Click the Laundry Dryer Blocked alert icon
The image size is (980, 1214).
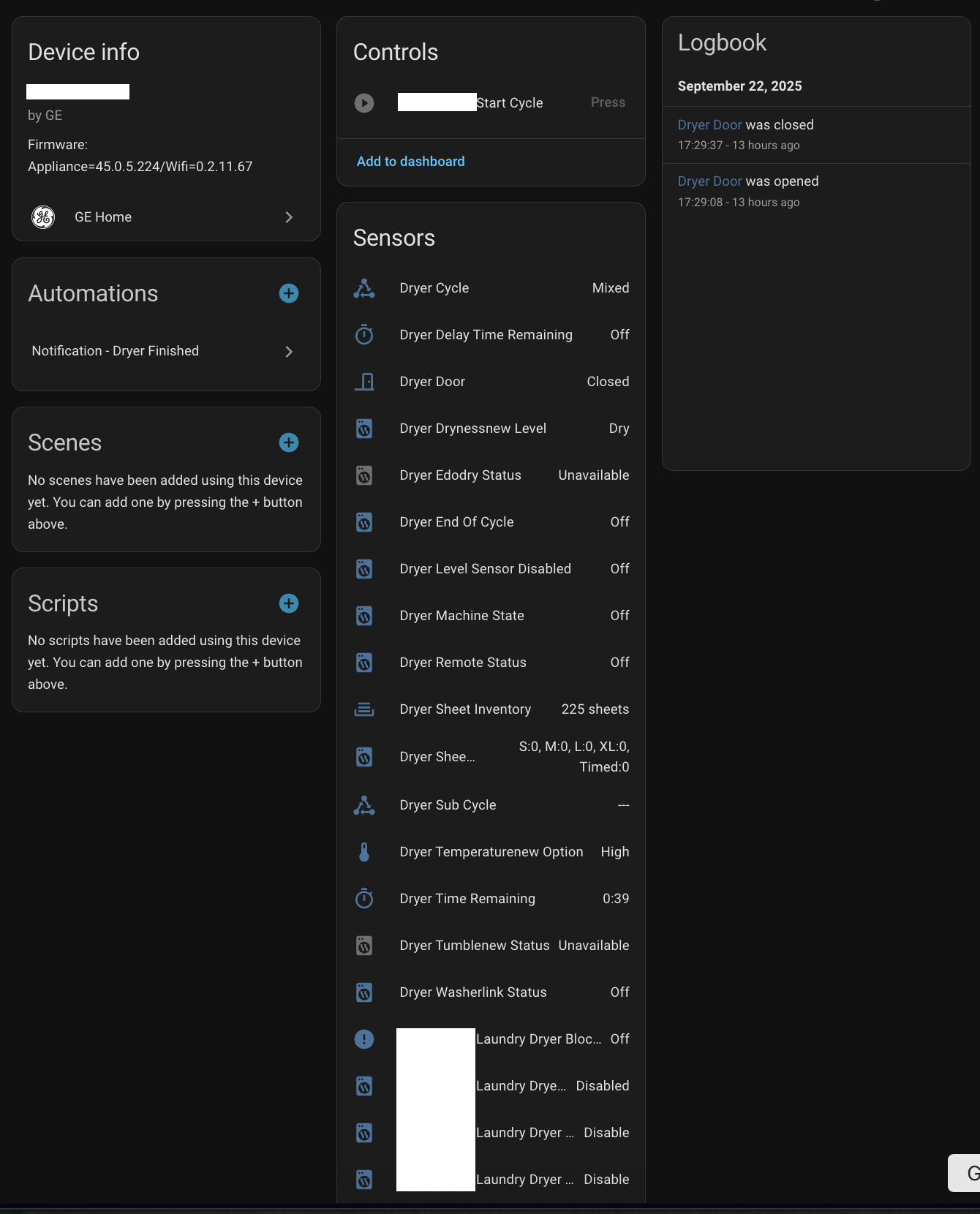tap(364, 1039)
